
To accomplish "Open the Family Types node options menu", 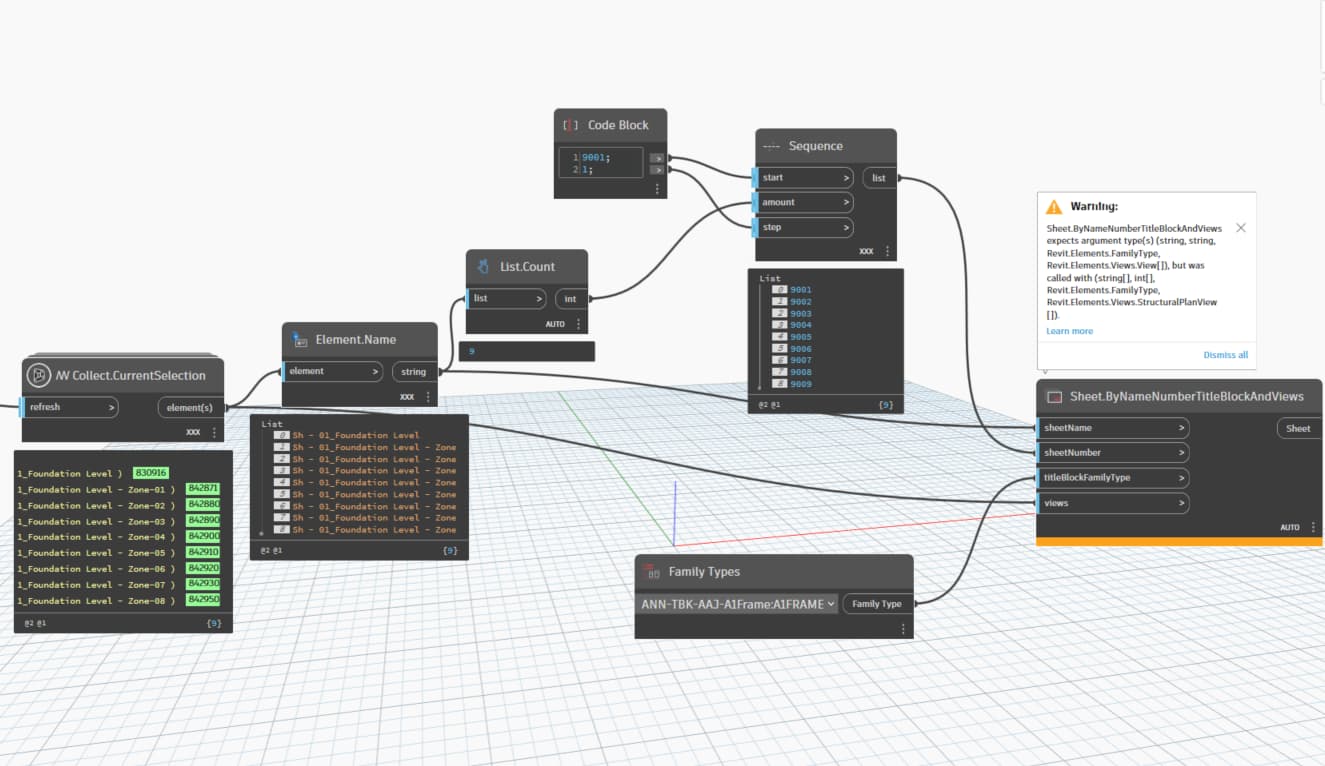I will click(x=903, y=629).
